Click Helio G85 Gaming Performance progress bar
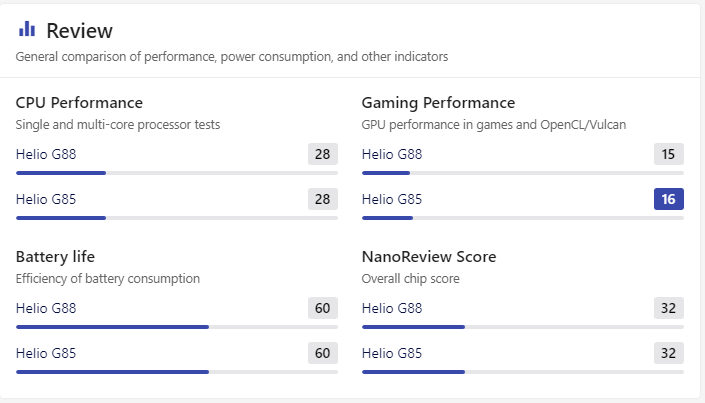Screen dimensions: 705x403 [x=522, y=218]
